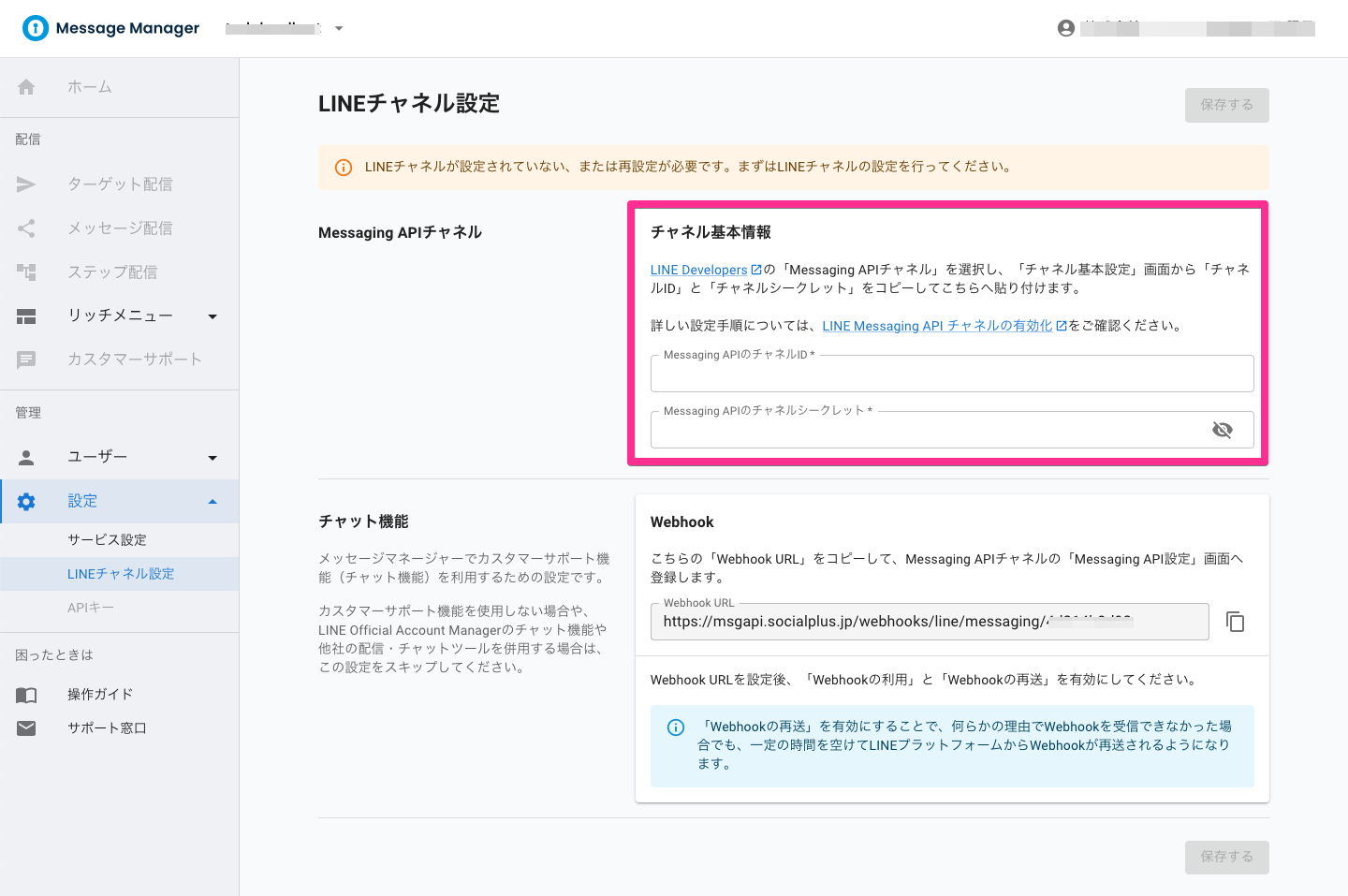Open ホーム in the sidebar

[x=120, y=87]
